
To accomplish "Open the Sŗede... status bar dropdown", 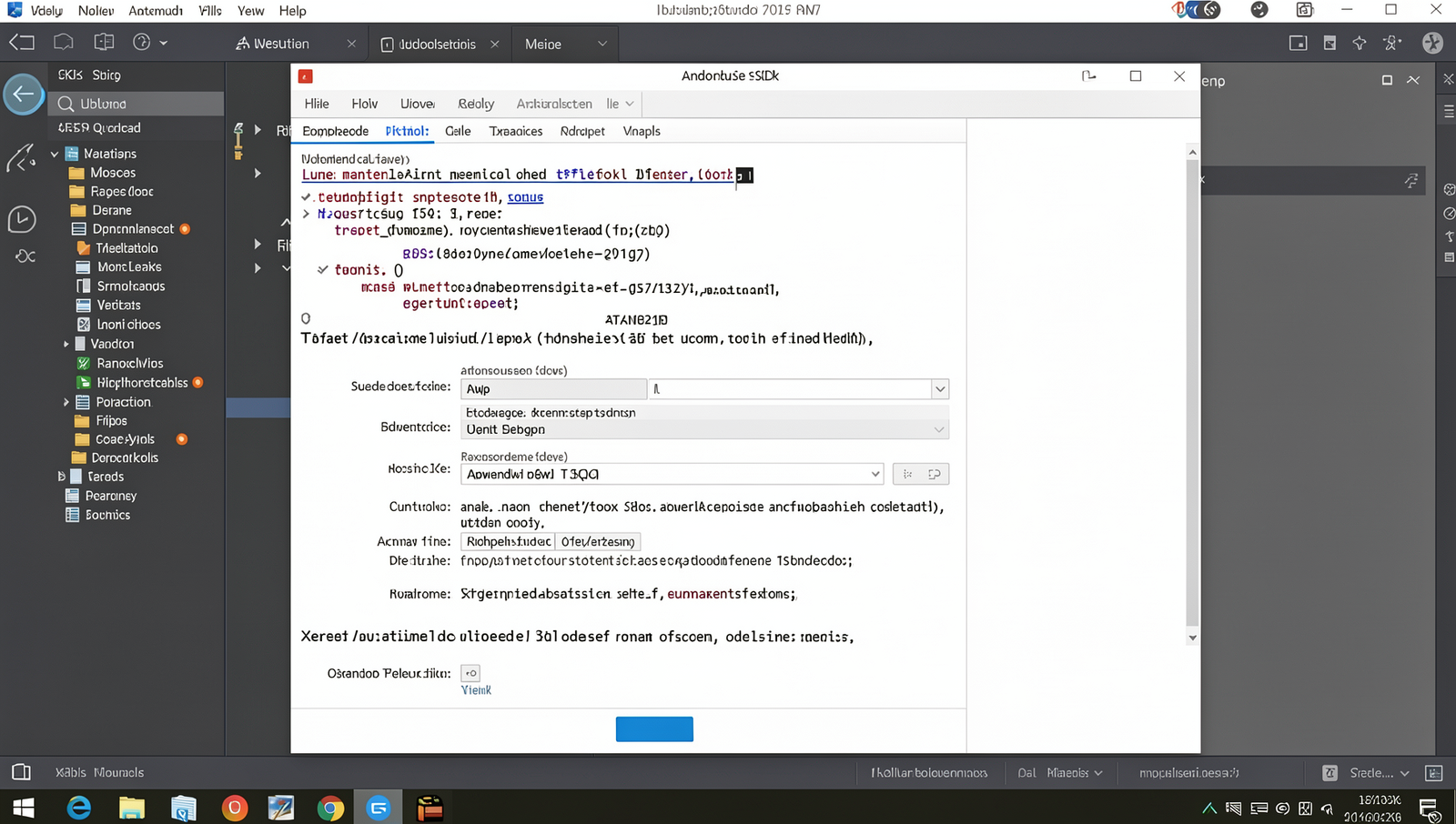I will pyautogui.click(x=1380, y=773).
